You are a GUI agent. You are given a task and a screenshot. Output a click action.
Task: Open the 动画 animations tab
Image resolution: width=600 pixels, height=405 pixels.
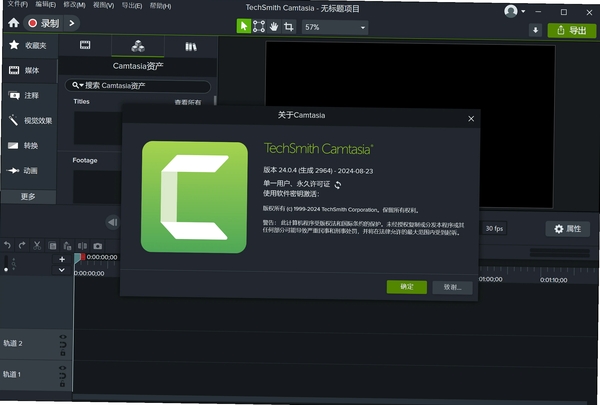(x=30, y=171)
